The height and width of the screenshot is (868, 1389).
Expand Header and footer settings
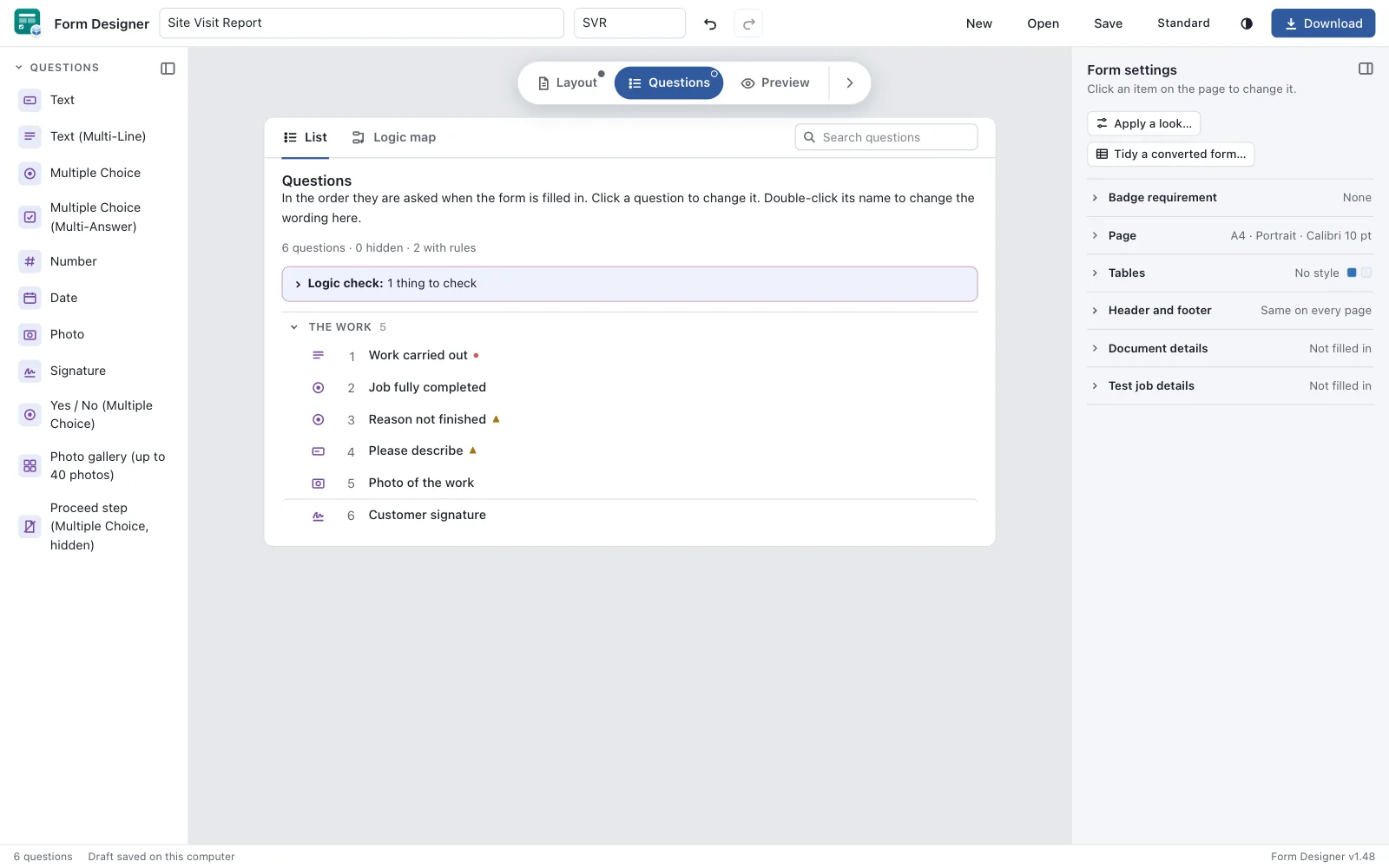tap(1230, 310)
